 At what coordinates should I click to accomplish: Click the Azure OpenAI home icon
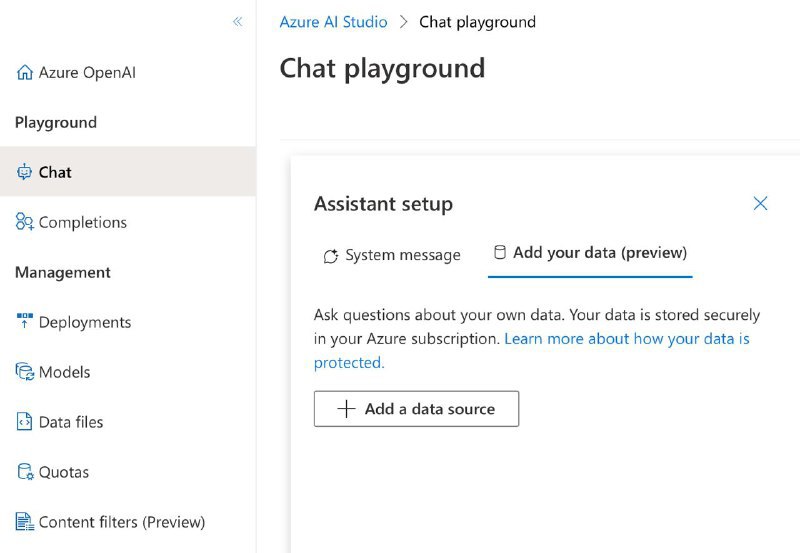coord(25,73)
